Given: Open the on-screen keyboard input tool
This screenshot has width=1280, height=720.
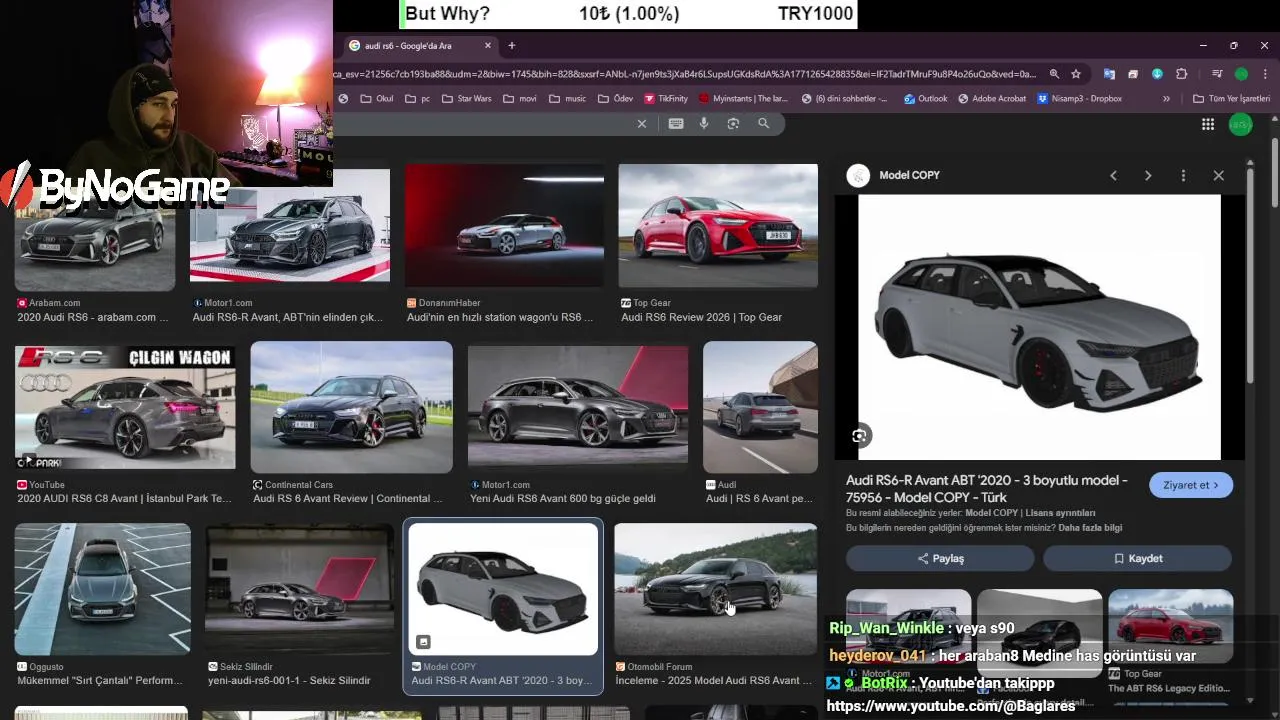Looking at the screenshot, I should 676,124.
